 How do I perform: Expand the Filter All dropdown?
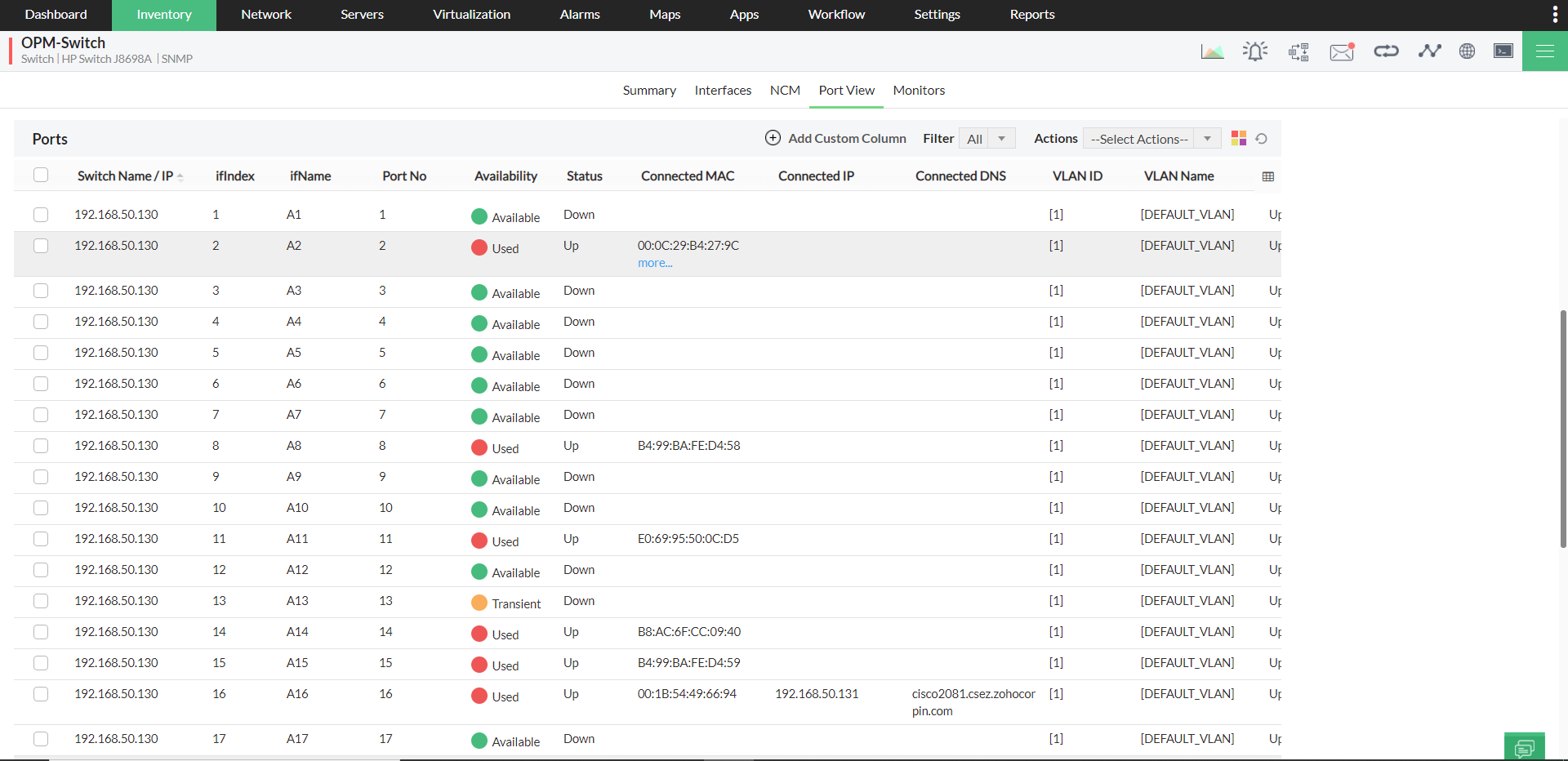coord(987,139)
